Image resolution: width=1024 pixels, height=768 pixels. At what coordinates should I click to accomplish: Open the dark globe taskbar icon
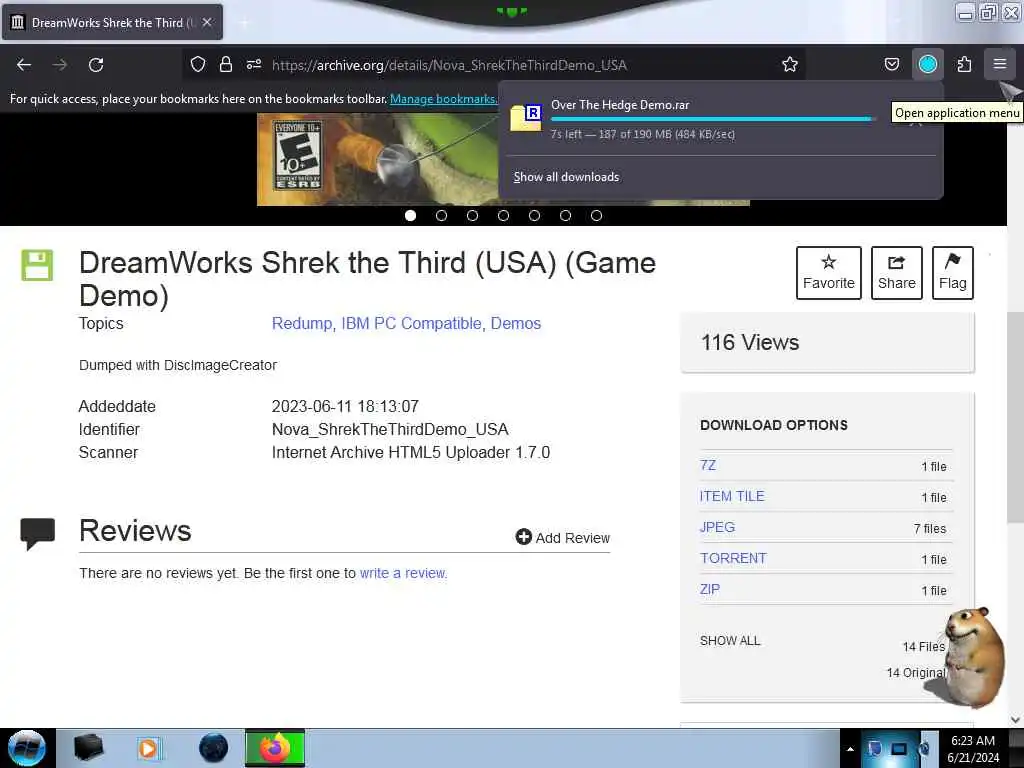214,748
